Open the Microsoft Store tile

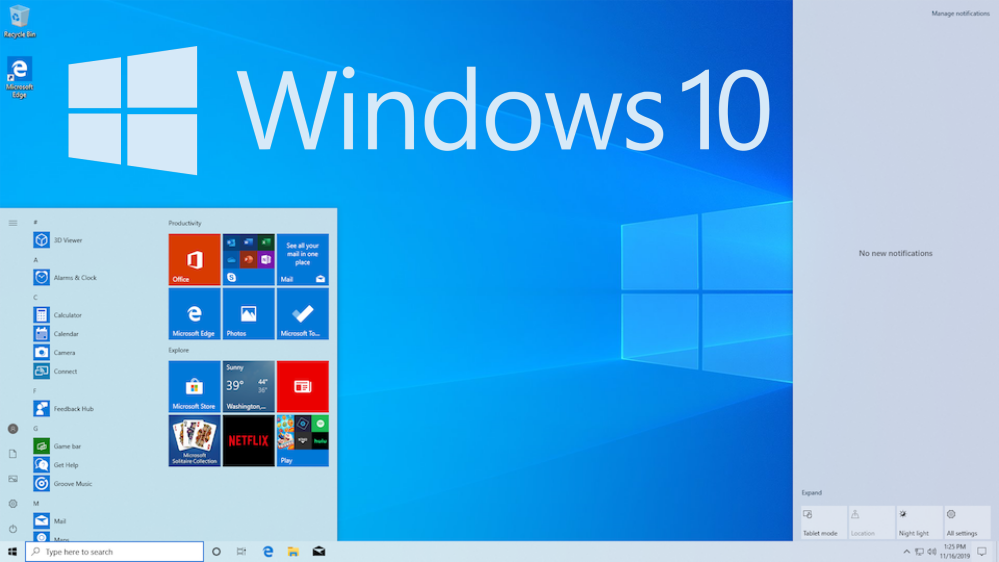tap(194, 386)
